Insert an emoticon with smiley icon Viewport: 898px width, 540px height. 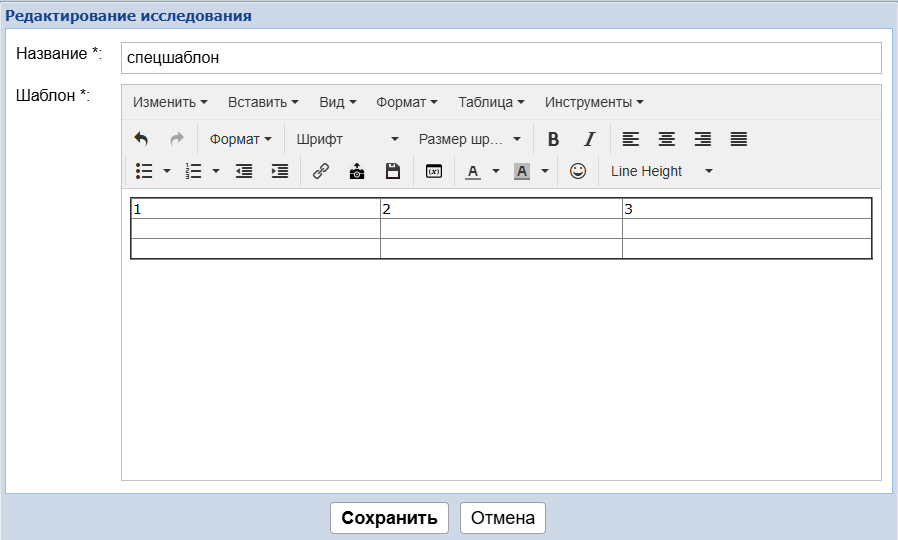(577, 171)
